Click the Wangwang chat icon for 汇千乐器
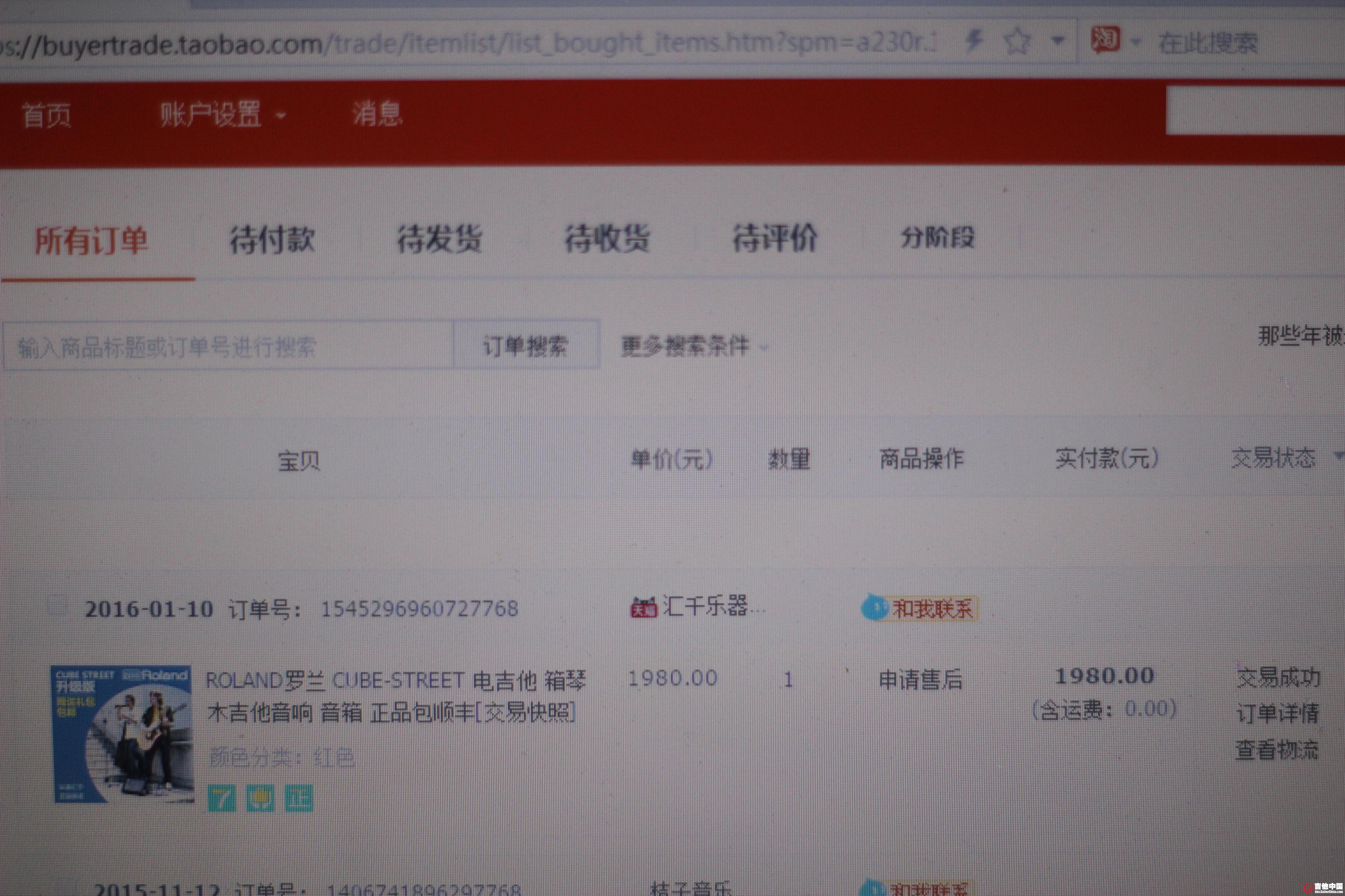Viewport: 1345px width, 896px height. point(875,607)
